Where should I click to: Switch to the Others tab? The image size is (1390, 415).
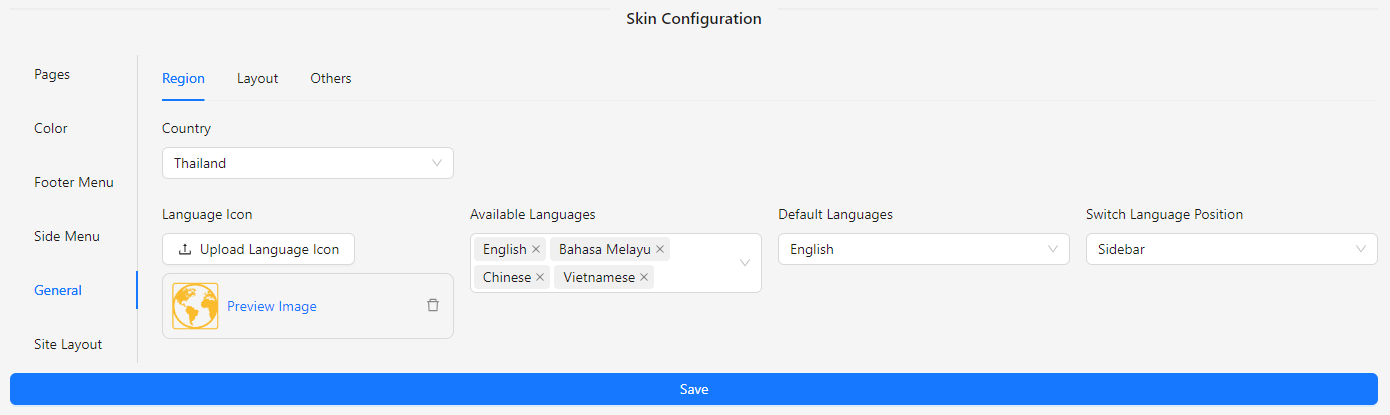point(331,78)
